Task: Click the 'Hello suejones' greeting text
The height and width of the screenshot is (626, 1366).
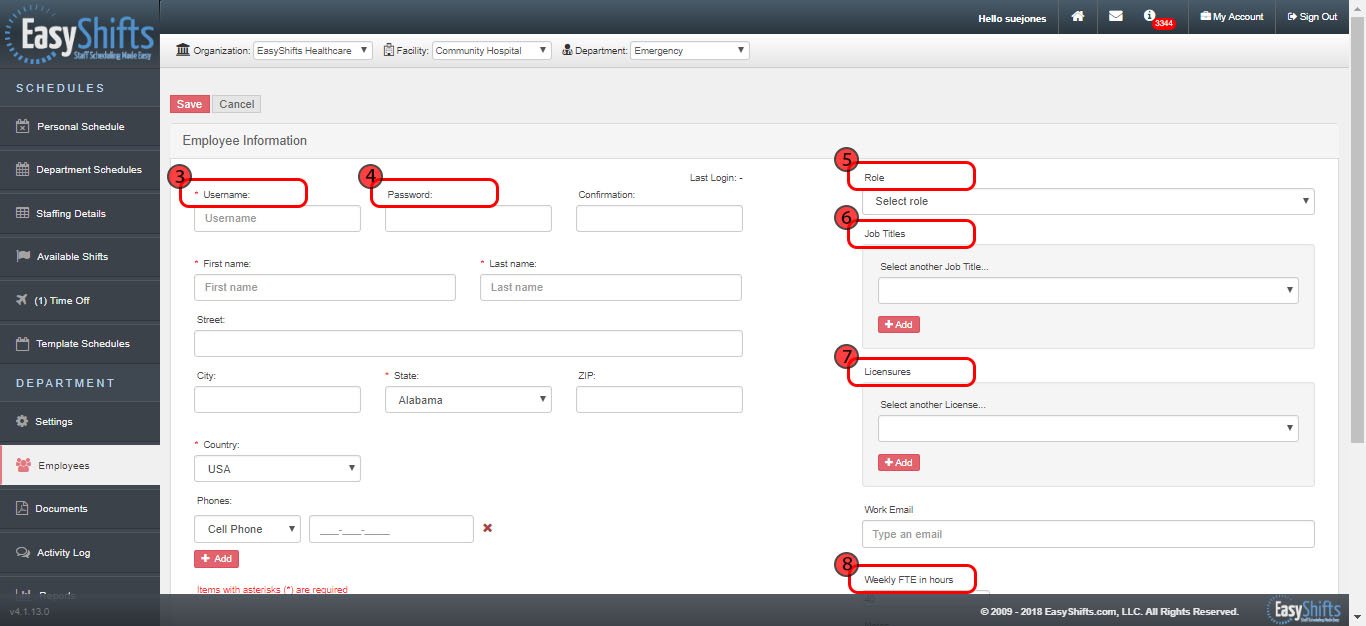Action: [1011, 17]
